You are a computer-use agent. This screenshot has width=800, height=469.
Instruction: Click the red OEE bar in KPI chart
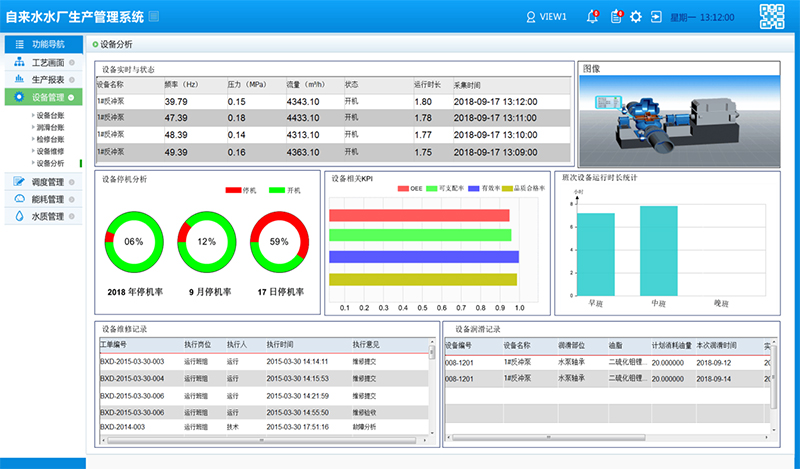click(418, 215)
